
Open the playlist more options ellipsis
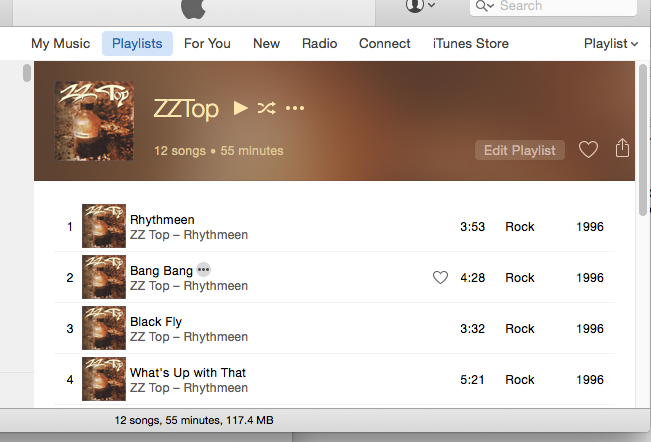[x=295, y=108]
